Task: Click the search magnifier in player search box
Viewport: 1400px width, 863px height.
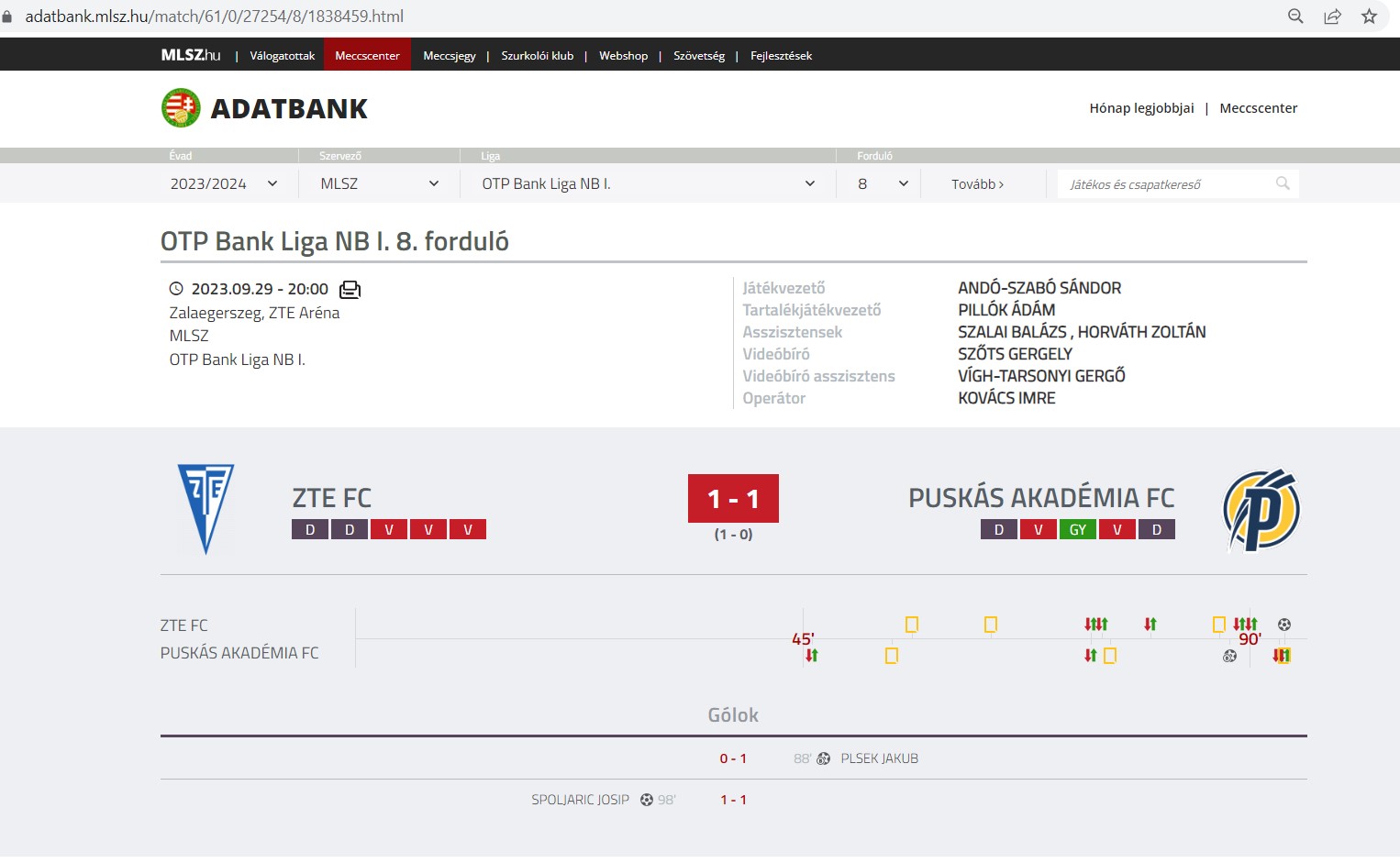Action: coord(1283,183)
